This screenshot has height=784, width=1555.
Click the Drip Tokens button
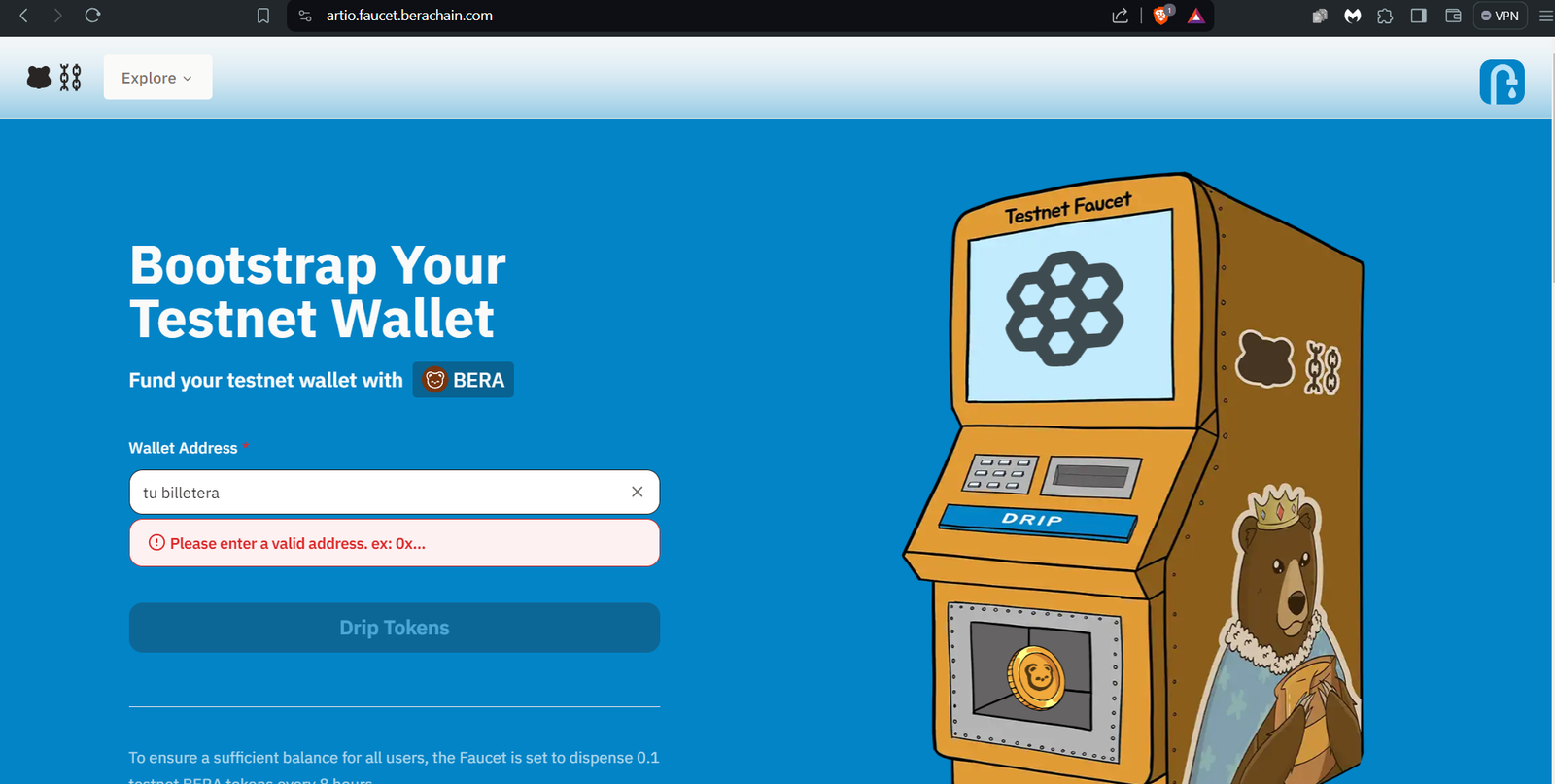[395, 628]
